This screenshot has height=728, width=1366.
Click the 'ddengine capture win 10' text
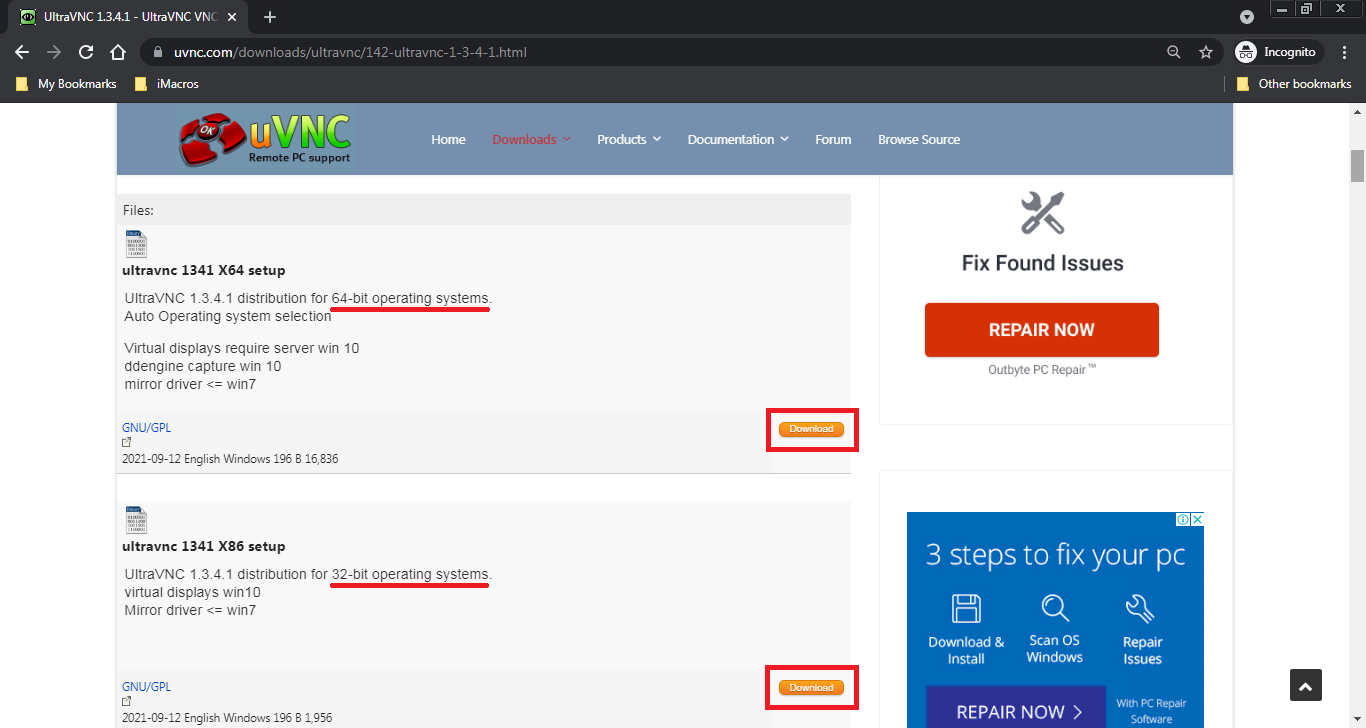(203, 366)
